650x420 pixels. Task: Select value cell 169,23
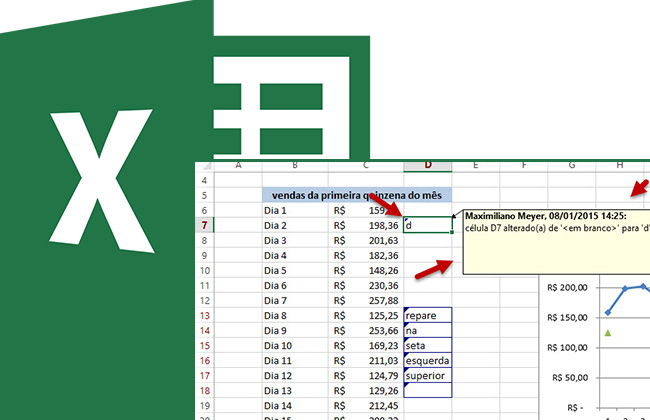[366, 345]
